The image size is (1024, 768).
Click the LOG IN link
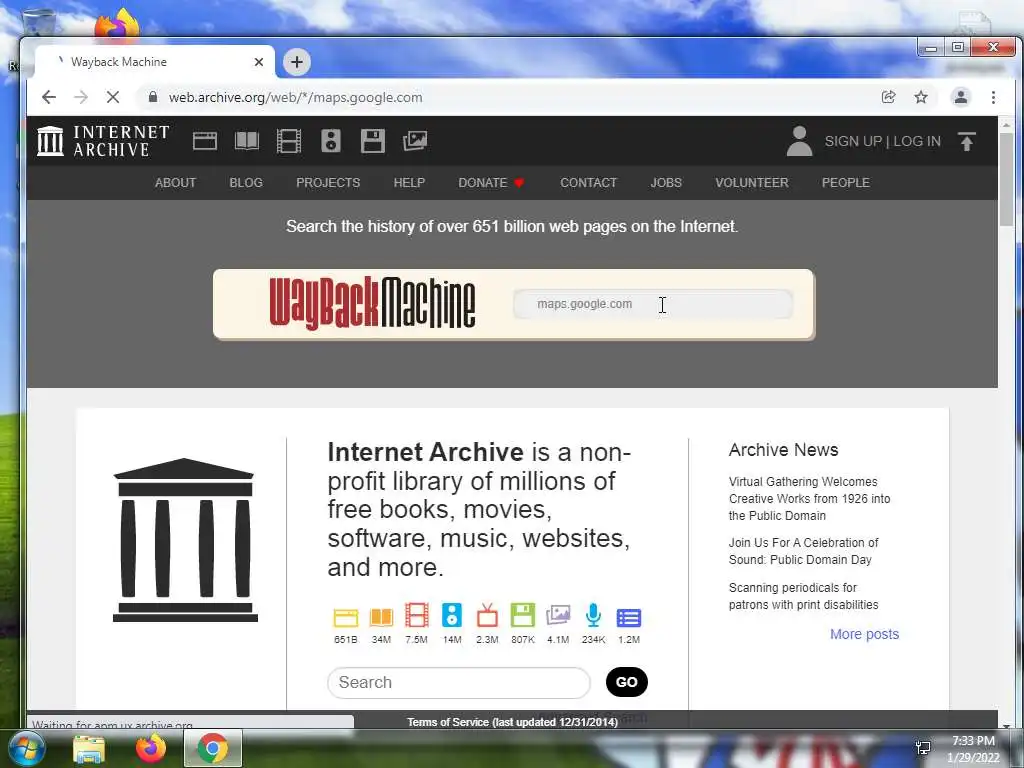pos(917,141)
